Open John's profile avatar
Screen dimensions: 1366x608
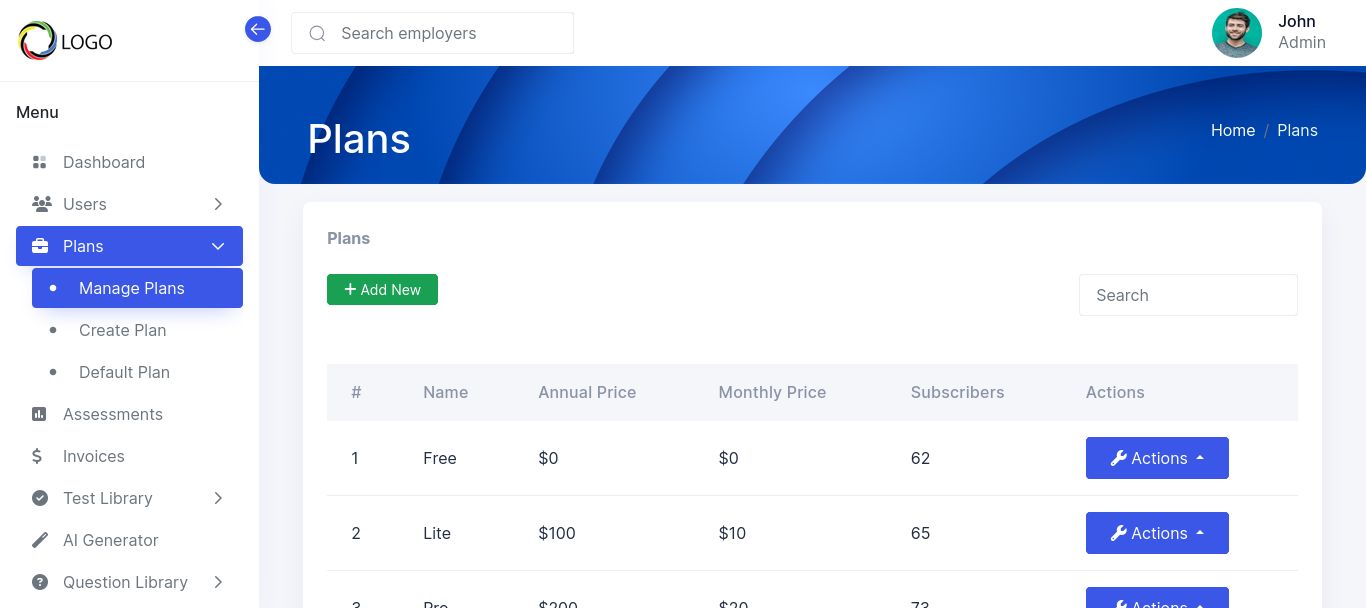[x=1236, y=33]
